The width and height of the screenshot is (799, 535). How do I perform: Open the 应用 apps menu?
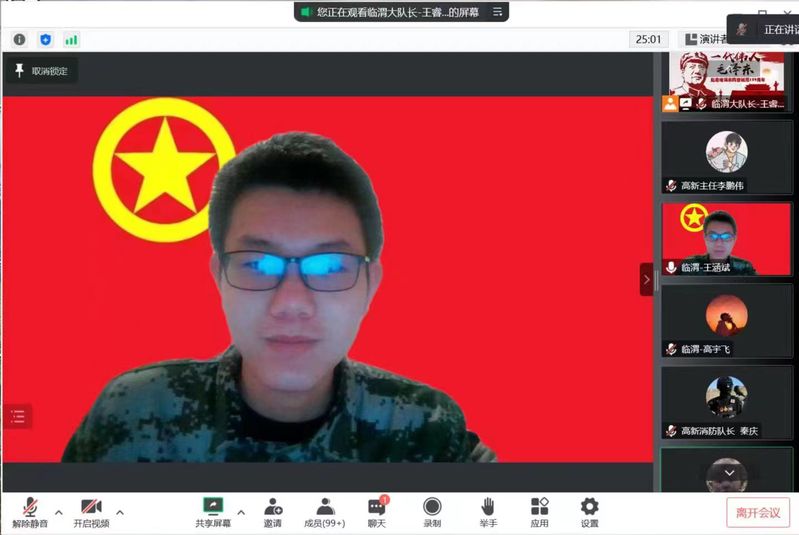tap(540, 513)
